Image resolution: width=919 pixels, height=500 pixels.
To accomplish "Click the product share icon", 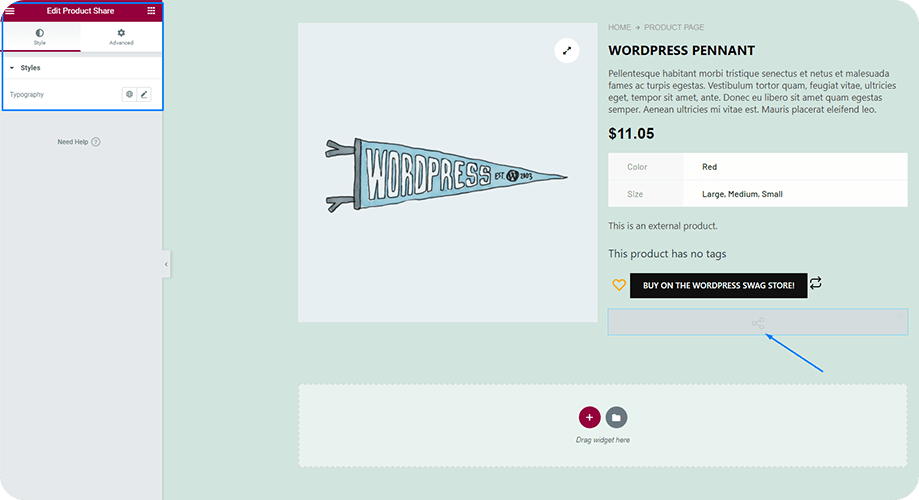I will 758,323.
